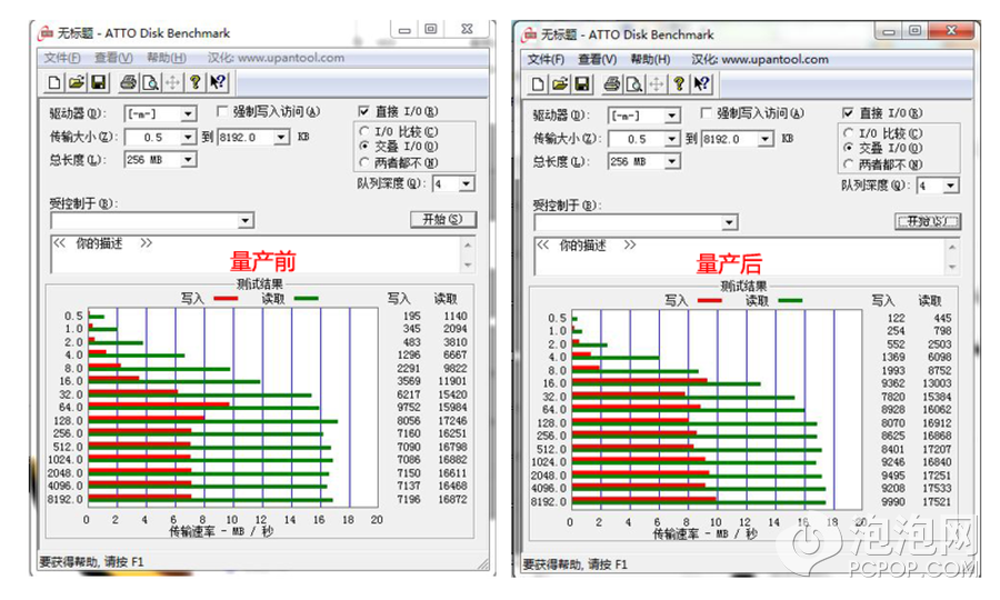Open the 8192.0 transfer size dropdown, left window

coord(281,137)
